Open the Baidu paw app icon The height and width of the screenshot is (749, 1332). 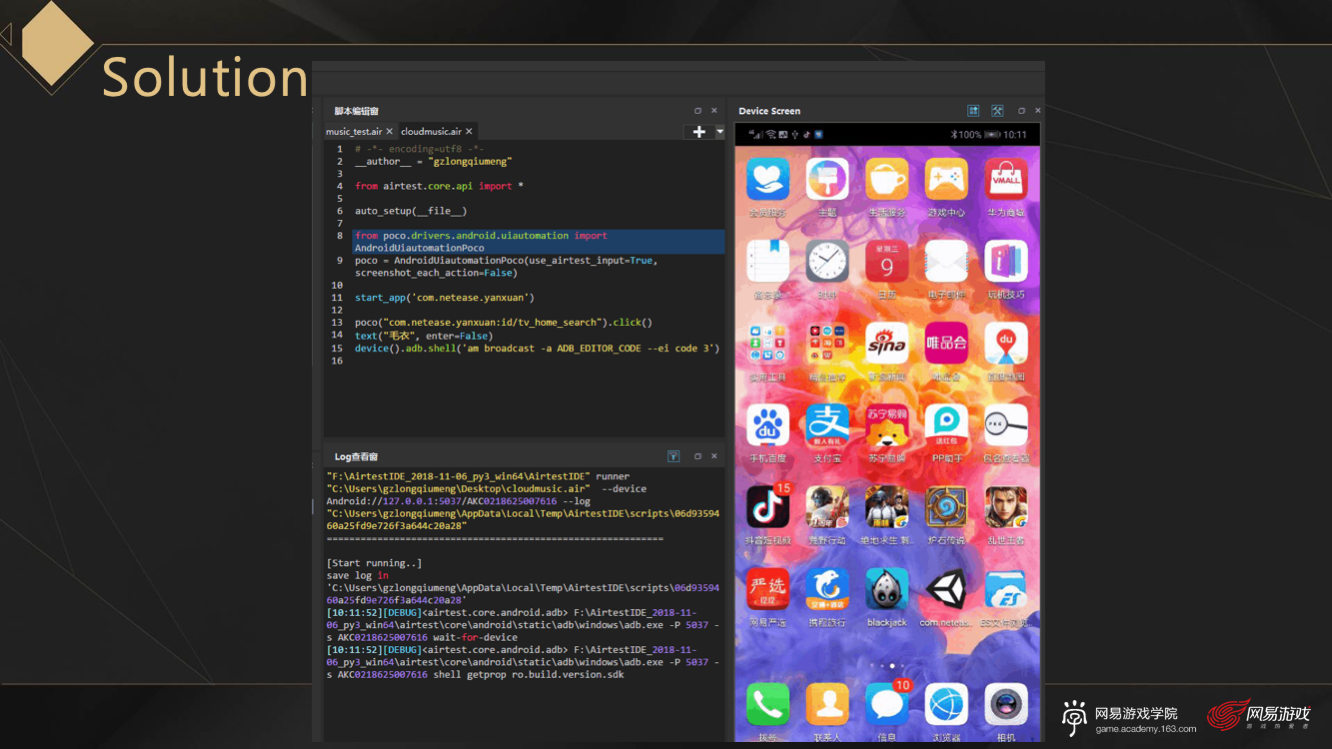coord(767,426)
